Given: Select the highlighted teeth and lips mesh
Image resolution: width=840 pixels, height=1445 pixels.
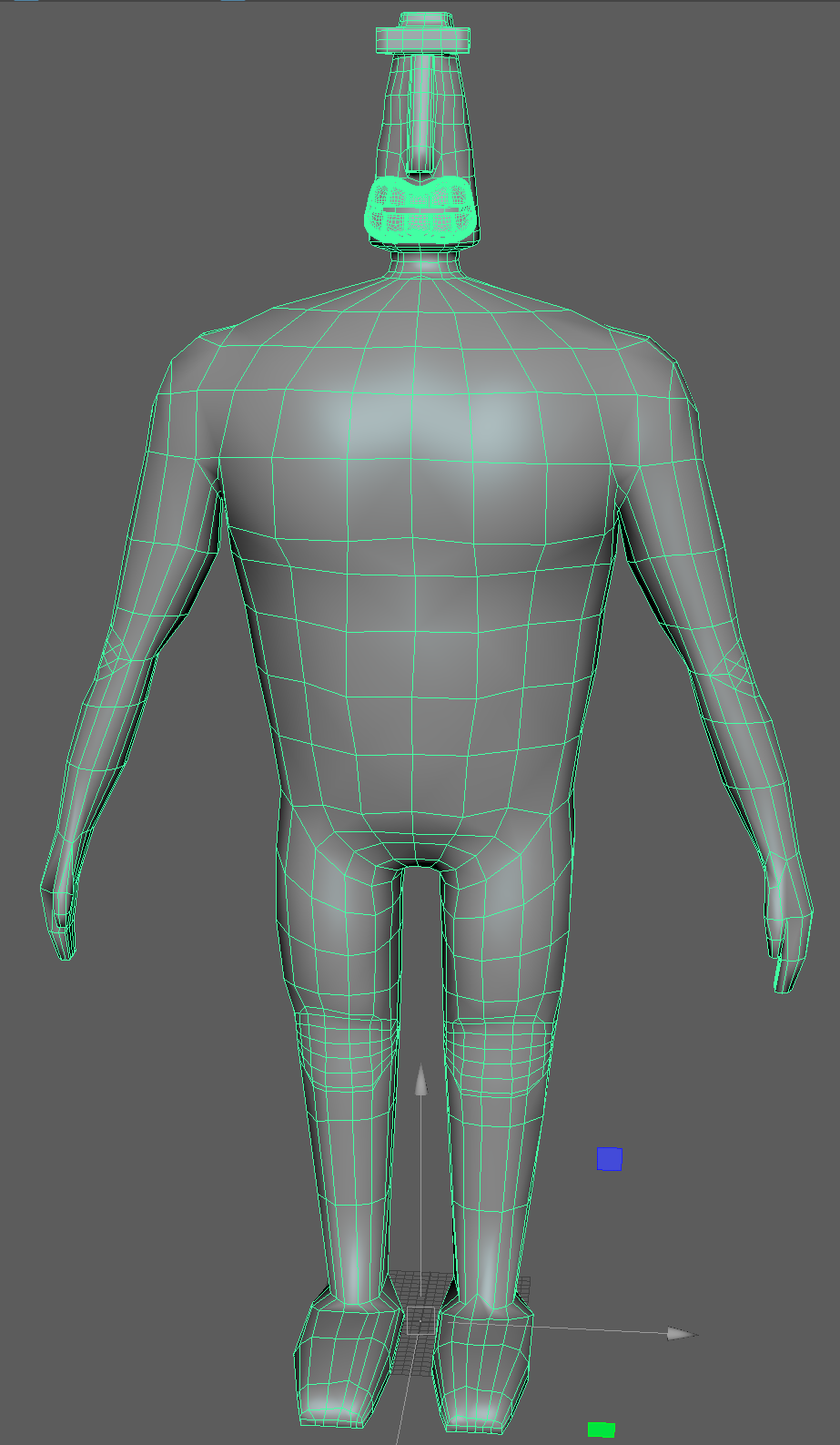Looking at the screenshot, I should pyautogui.click(x=420, y=209).
